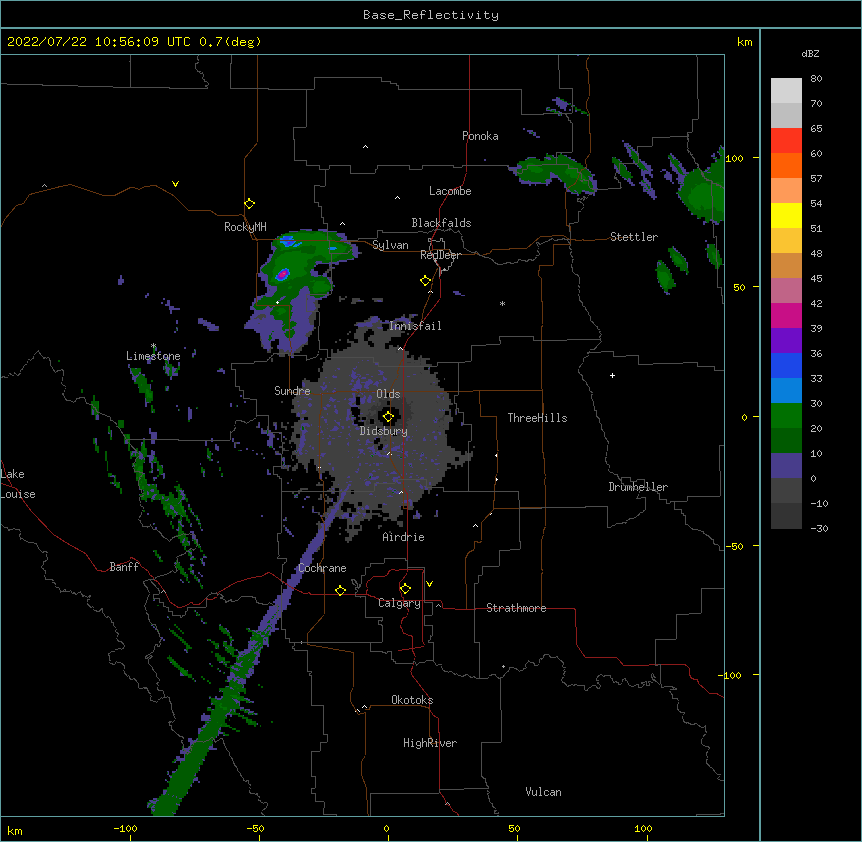The height and width of the screenshot is (842, 862).
Task: Click the horizontal axis -100 km tick label
Action: tap(125, 828)
